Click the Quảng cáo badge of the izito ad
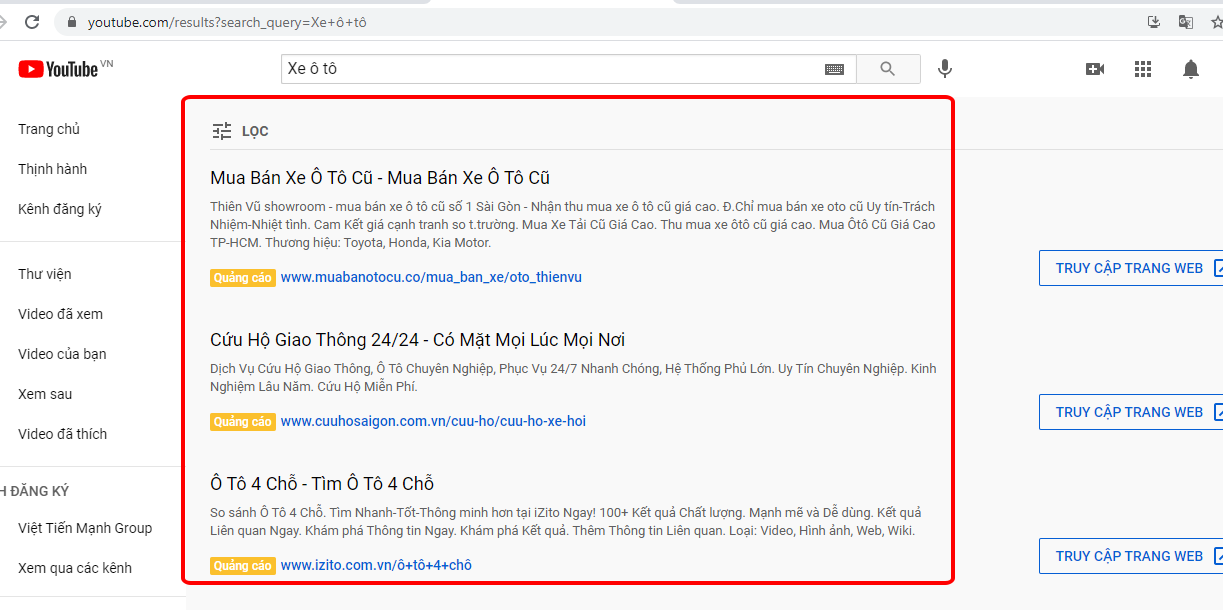This screenshot has height=610, width=1223. [x=243, y=566]
